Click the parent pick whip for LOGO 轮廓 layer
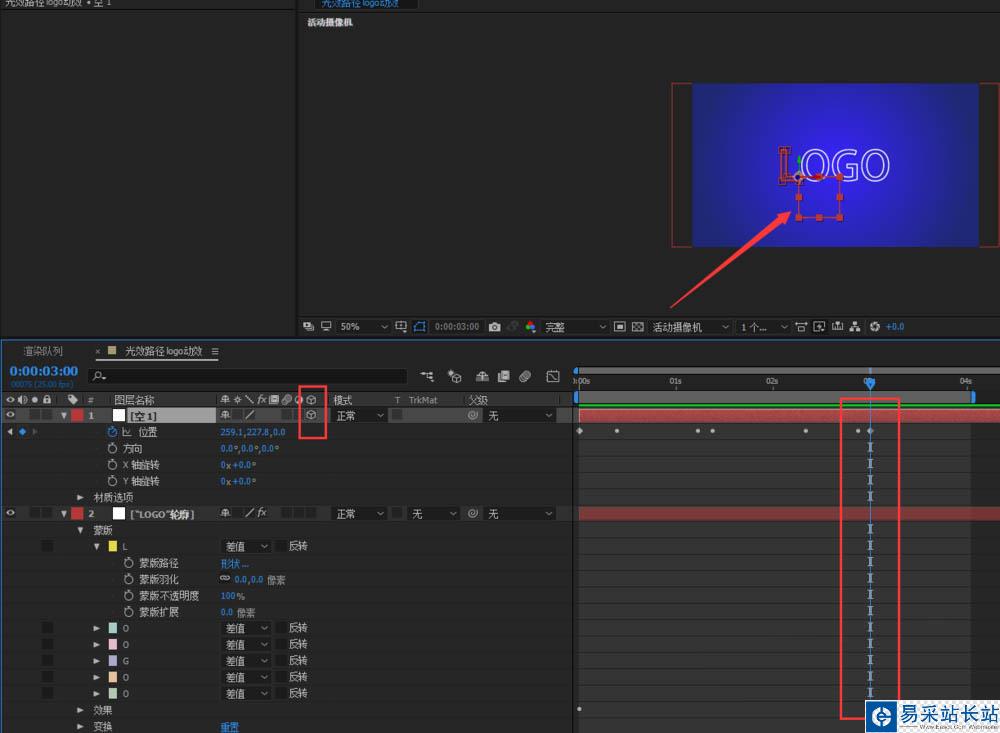This screenshot has height=733, width=1000. click(473, 514)
